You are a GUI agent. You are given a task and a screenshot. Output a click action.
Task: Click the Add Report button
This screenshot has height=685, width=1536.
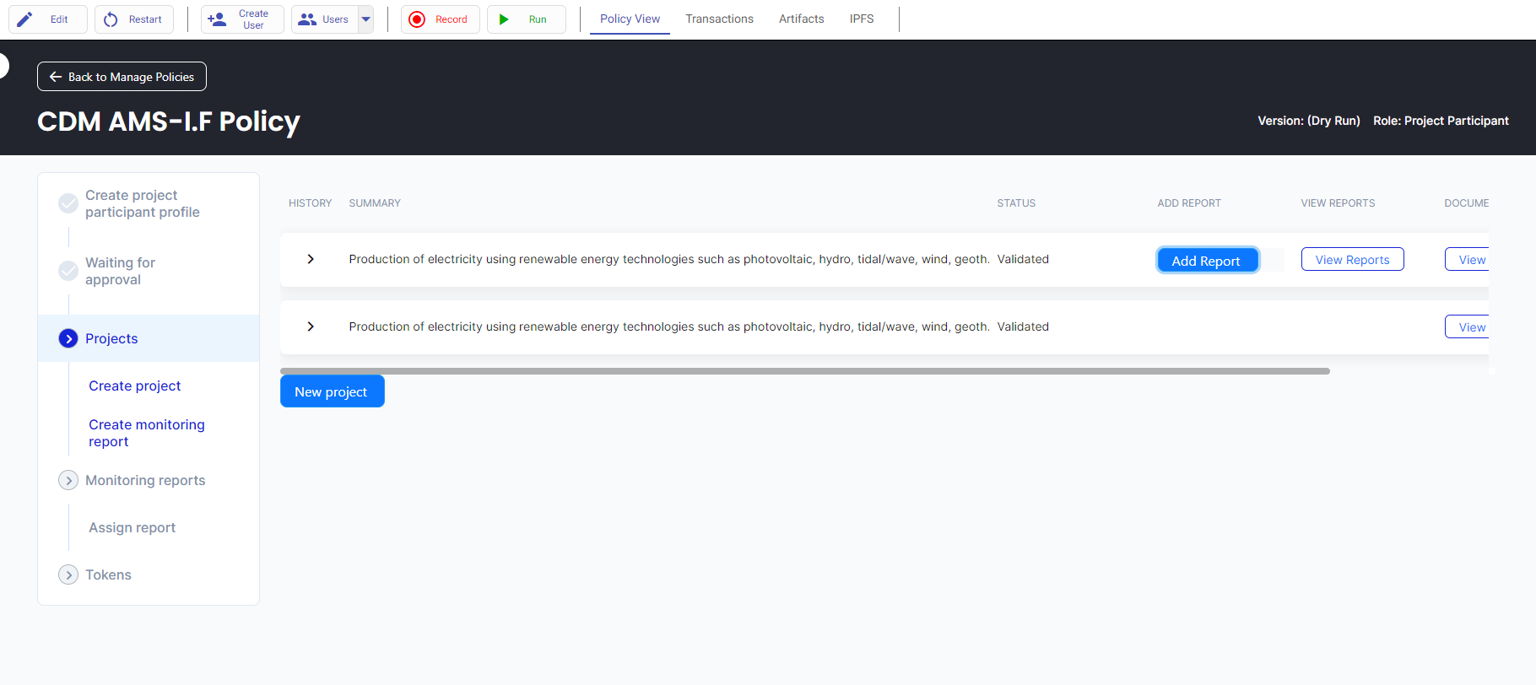1206,260
